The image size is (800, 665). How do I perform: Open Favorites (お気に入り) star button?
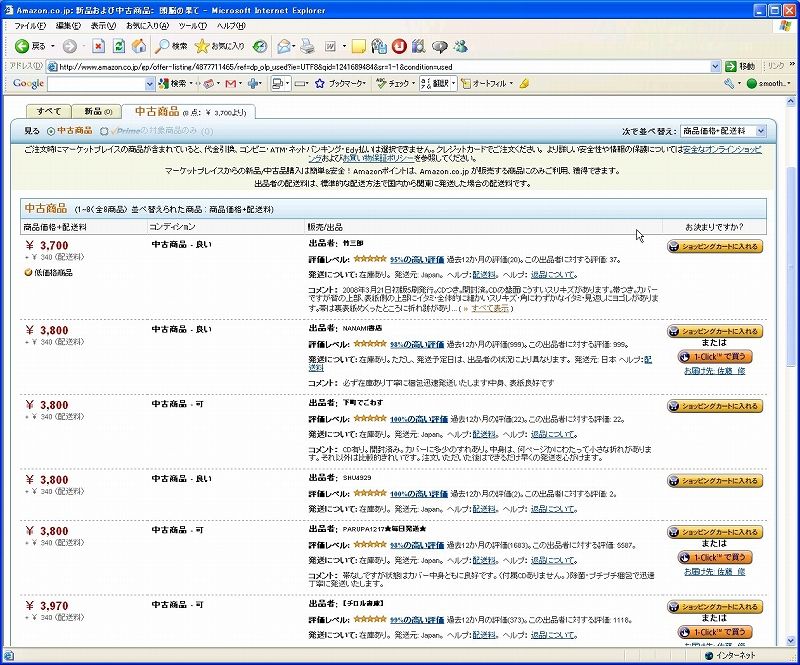[x=220, y=46]
